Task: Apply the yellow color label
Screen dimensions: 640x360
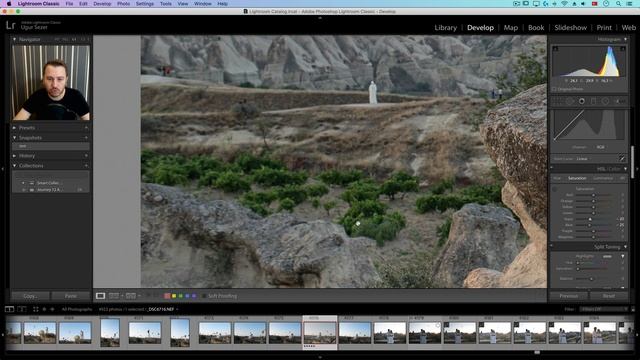Action: tap(174, 296)
